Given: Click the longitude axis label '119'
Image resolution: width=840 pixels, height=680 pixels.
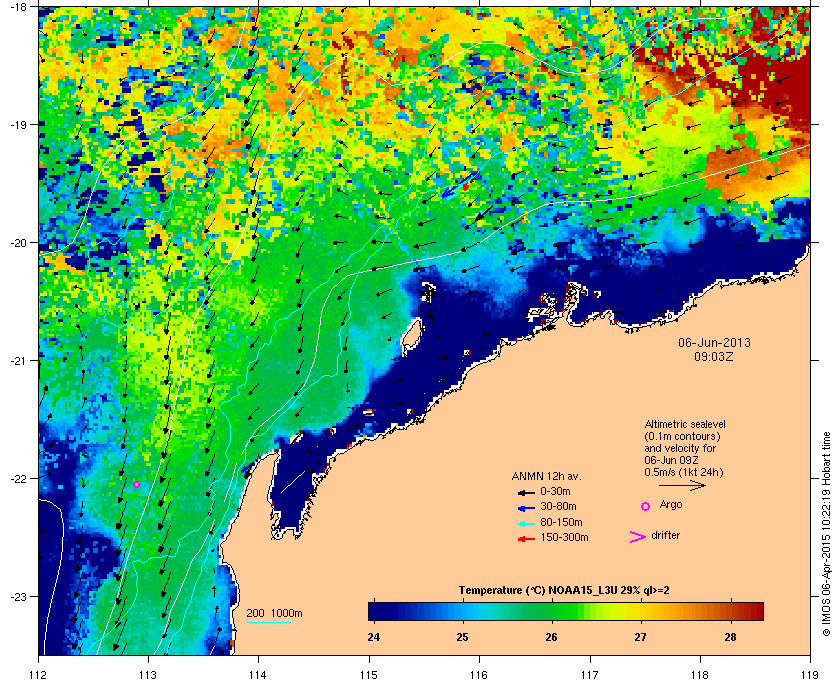Looking at the screenshot, I should coord(810,674).
